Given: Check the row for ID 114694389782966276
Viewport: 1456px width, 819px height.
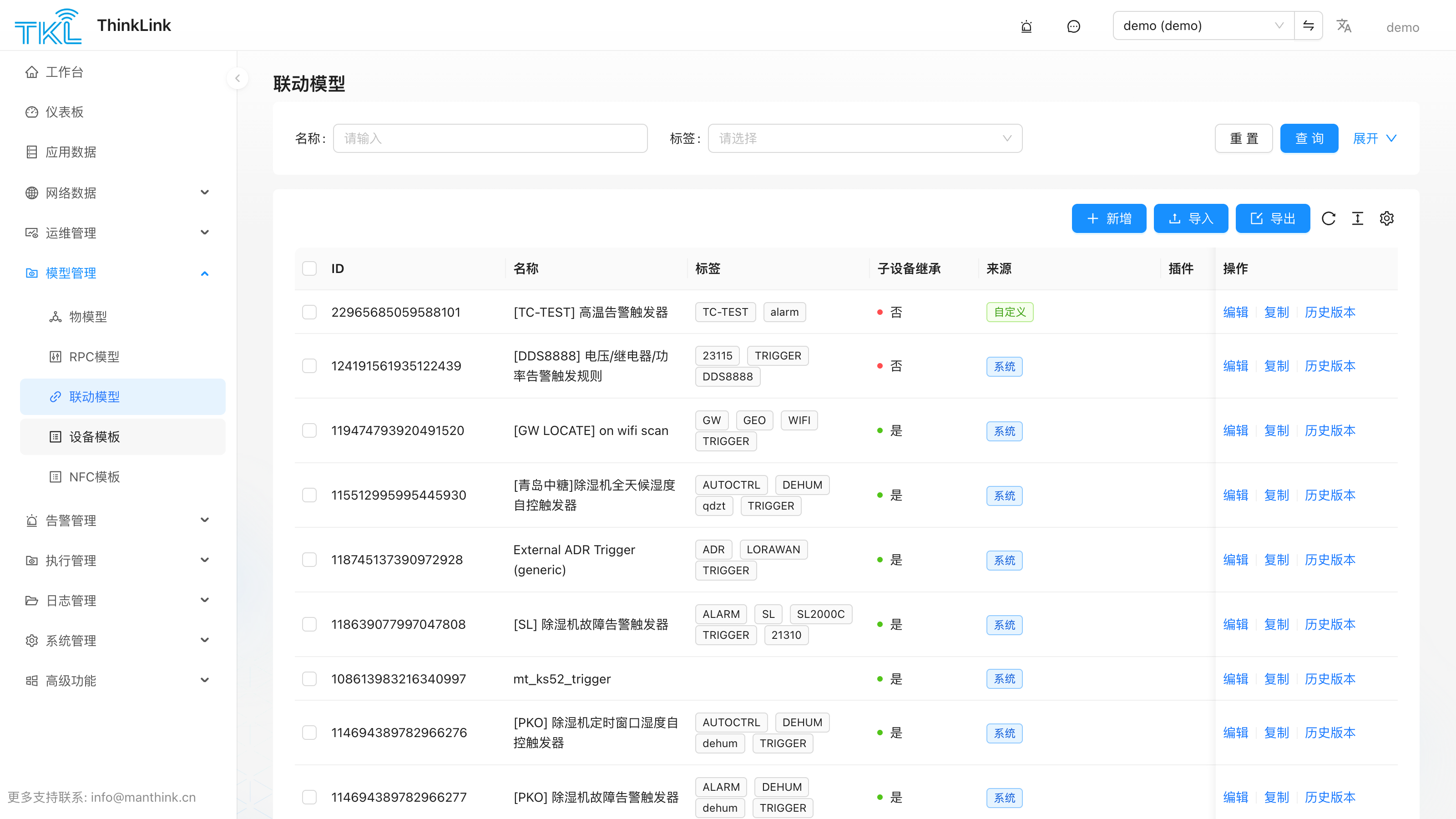Looking at the screenshot, I should click(x=309, y=733).
